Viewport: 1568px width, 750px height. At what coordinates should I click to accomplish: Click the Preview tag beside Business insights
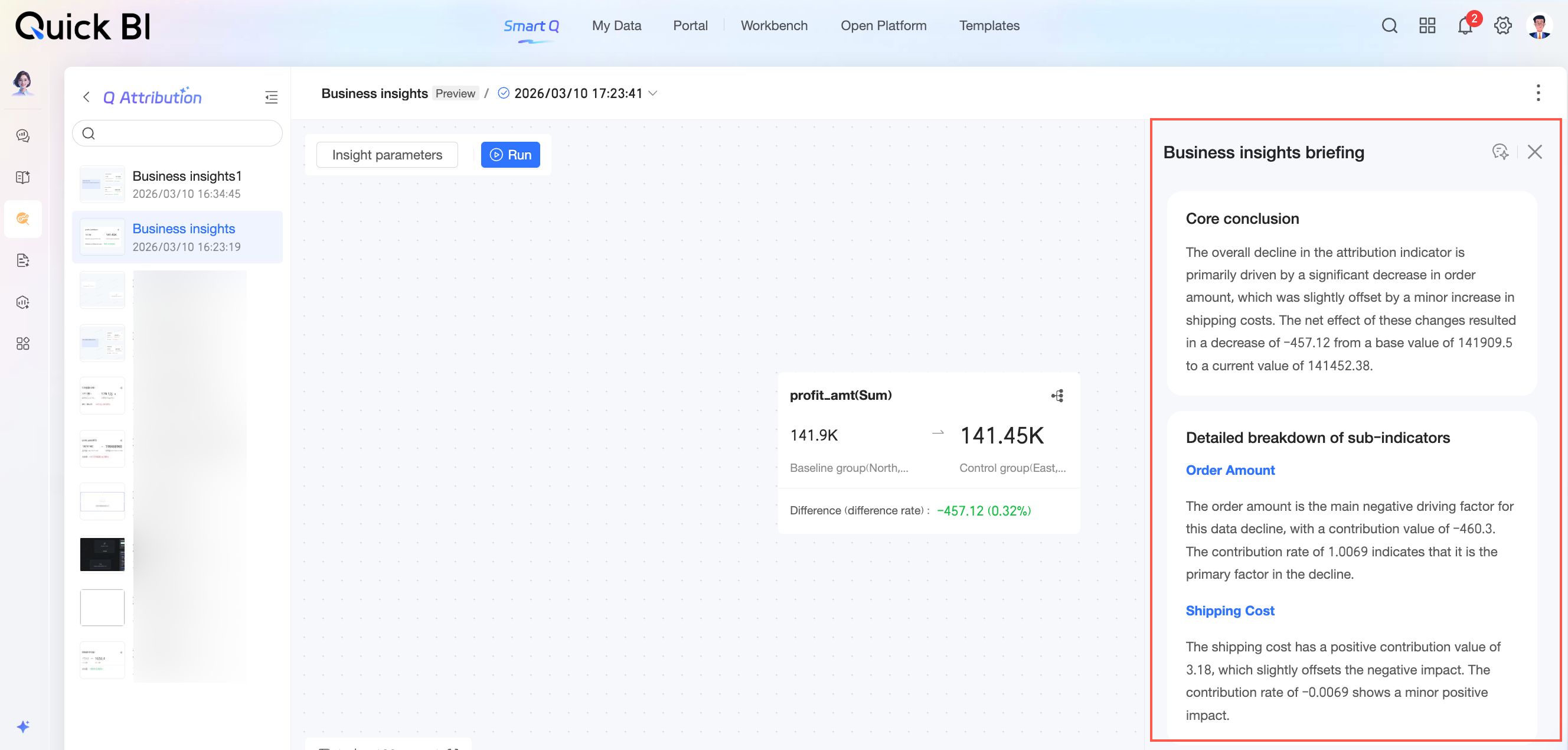point(455,93)
